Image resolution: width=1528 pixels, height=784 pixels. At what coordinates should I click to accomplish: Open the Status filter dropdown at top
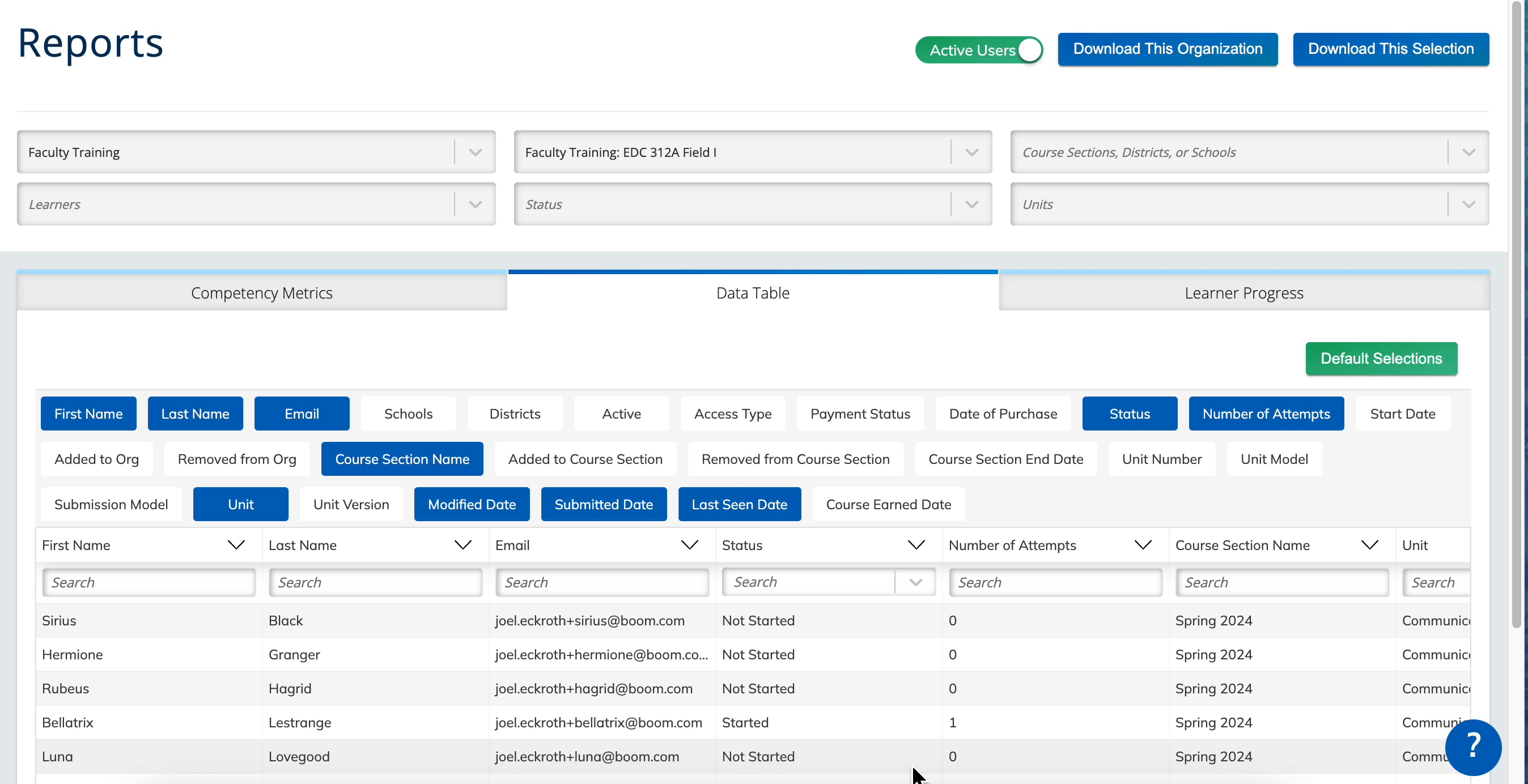(x=753, y=204)
